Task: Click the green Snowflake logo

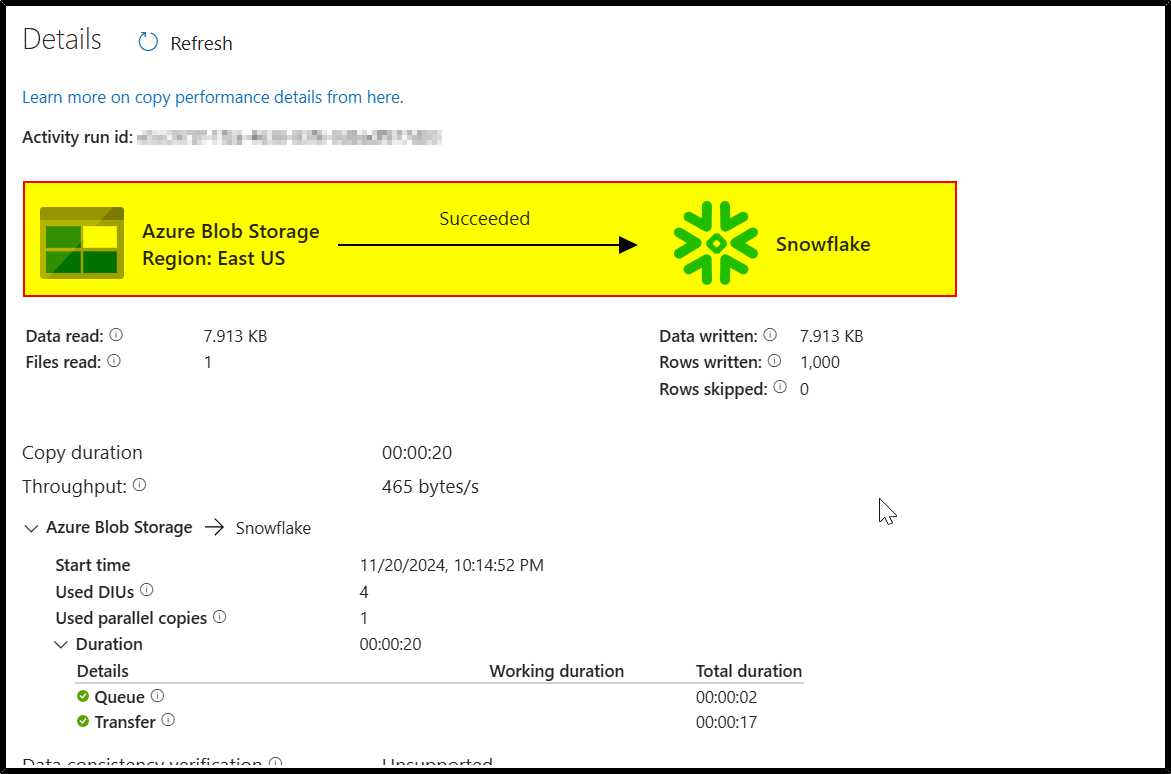Action: point(715,243)
